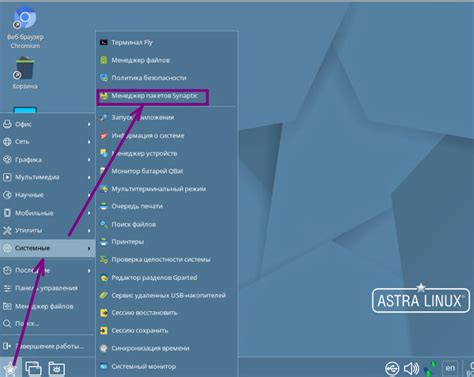Screen dimensions: 474x377
Task: Expand the Сеть category
Action: (47, 142)
